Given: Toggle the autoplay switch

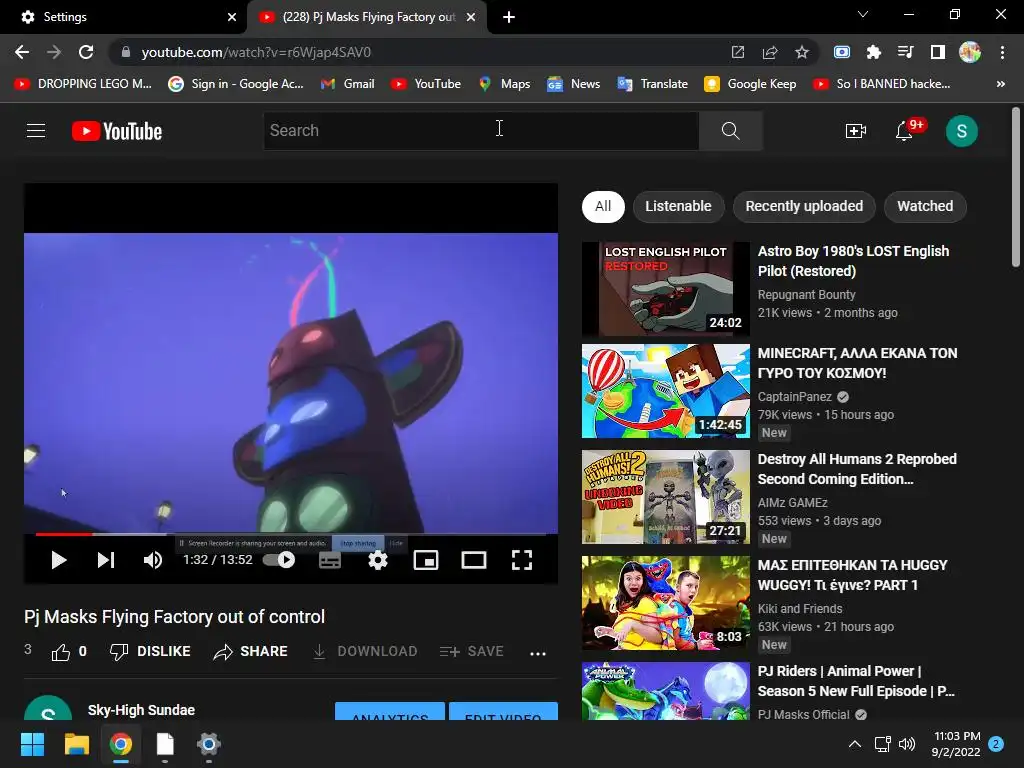Looking at the screenshot, I should (279, 560).
